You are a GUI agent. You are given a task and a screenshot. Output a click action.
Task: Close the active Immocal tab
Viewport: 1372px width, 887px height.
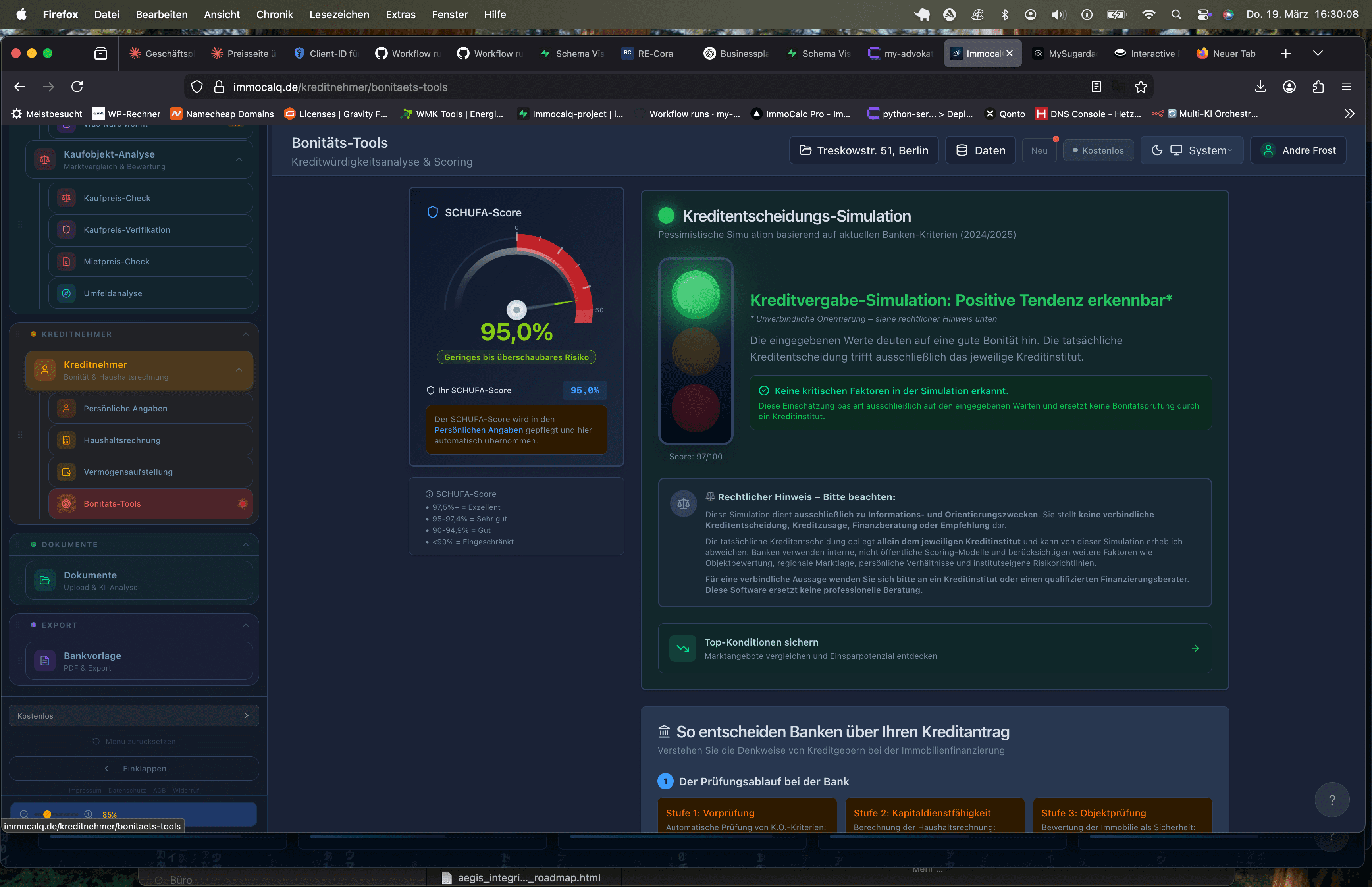pos(1009,54)
